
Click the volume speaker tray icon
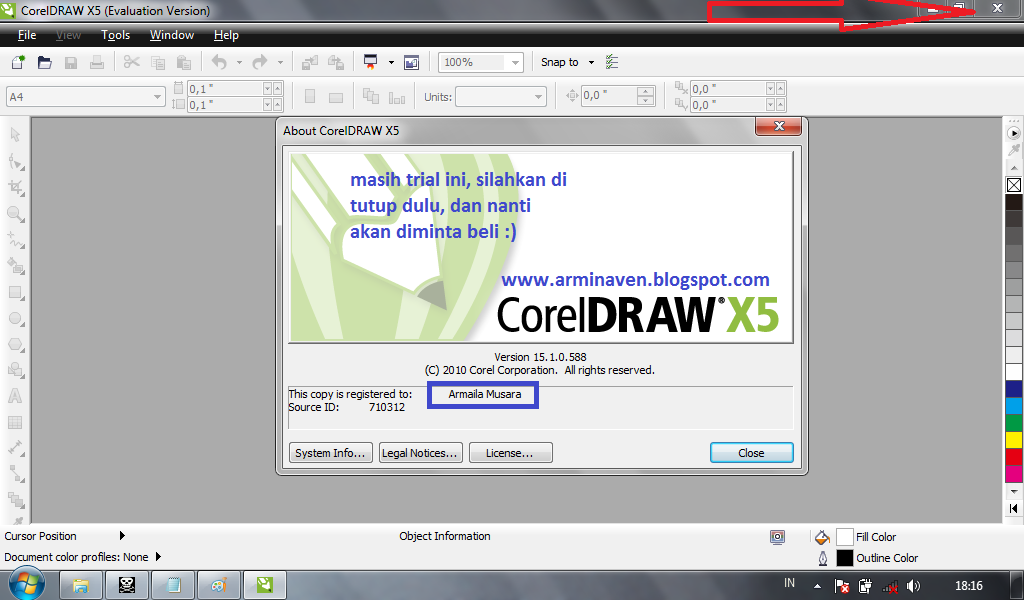pos(913,586)
